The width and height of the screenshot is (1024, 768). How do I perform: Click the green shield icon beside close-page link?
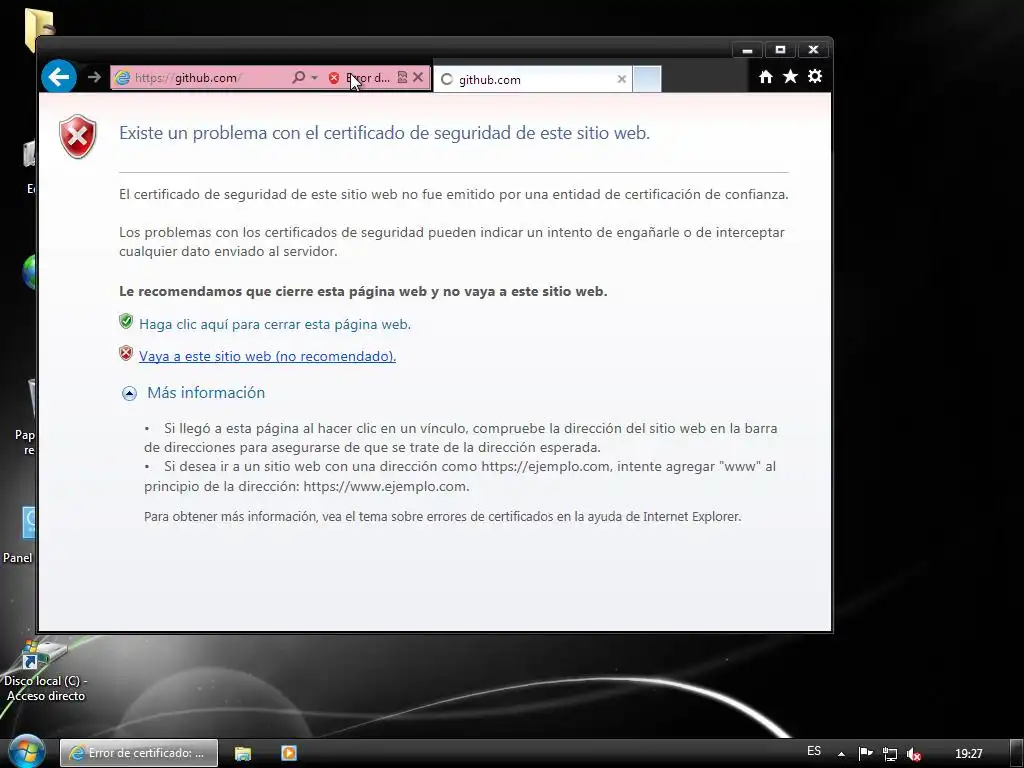(126, 321)
